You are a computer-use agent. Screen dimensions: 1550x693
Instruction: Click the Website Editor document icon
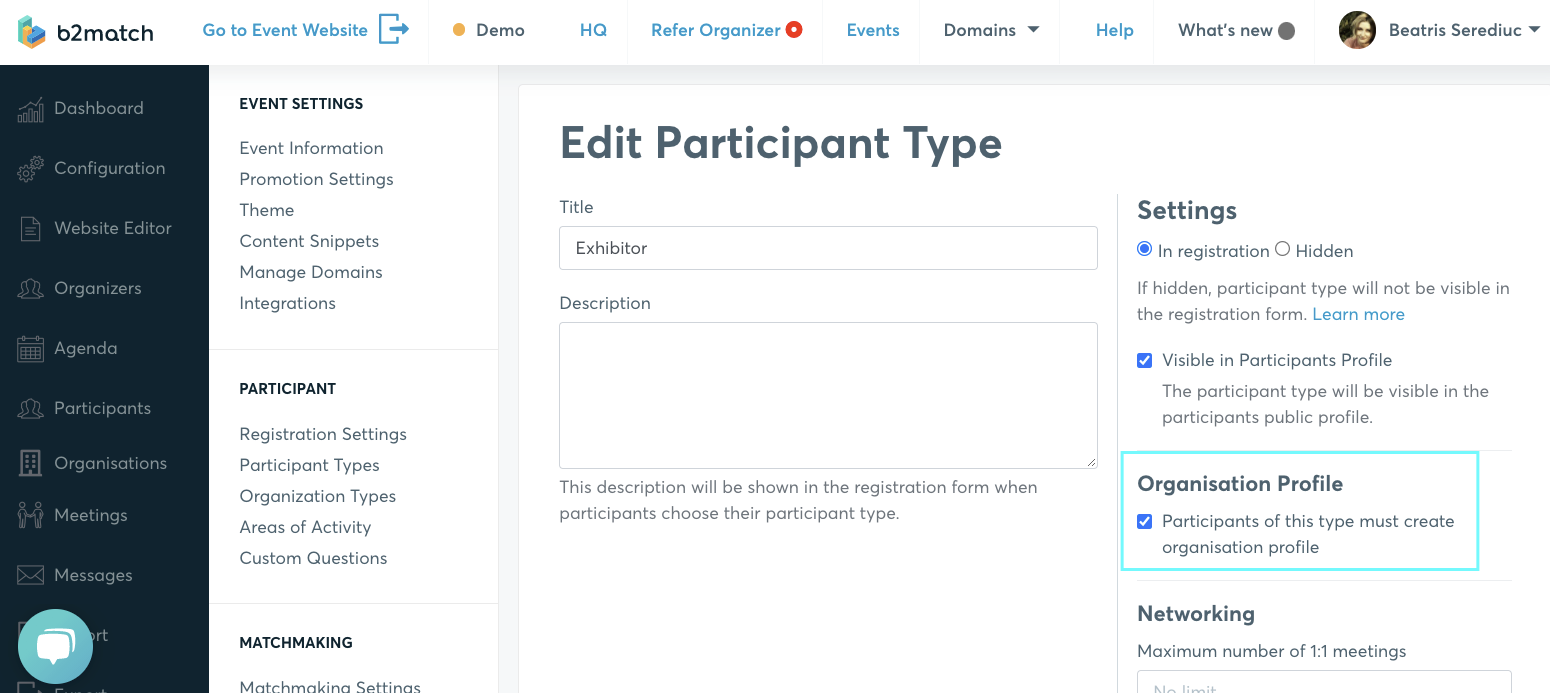[30, 229]
